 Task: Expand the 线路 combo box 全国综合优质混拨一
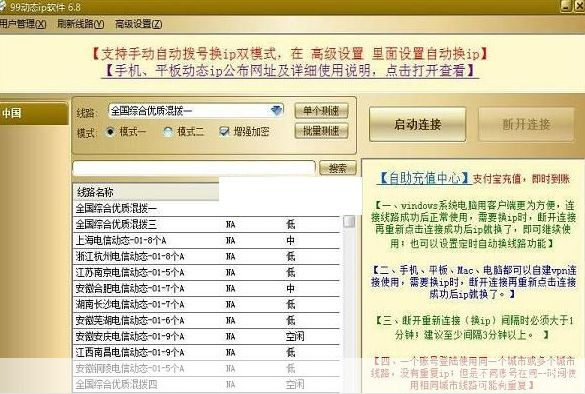(196, 111)
